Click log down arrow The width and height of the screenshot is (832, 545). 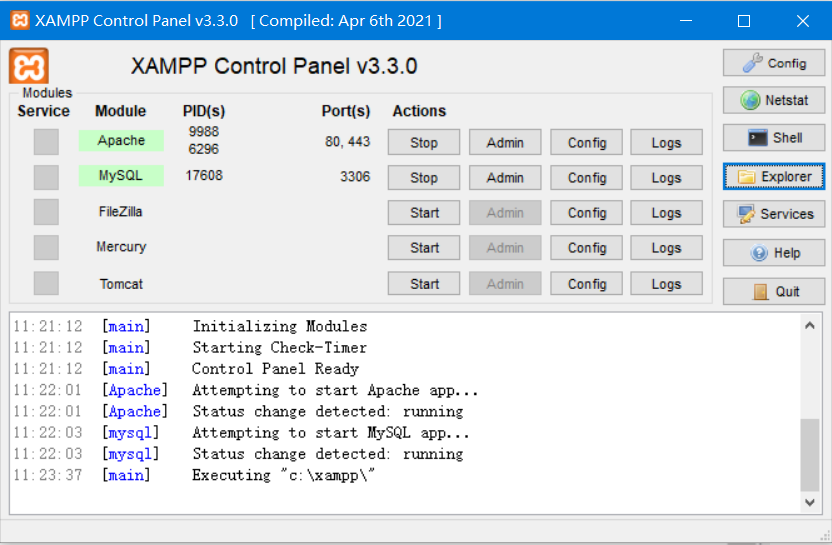coord(810,503)
